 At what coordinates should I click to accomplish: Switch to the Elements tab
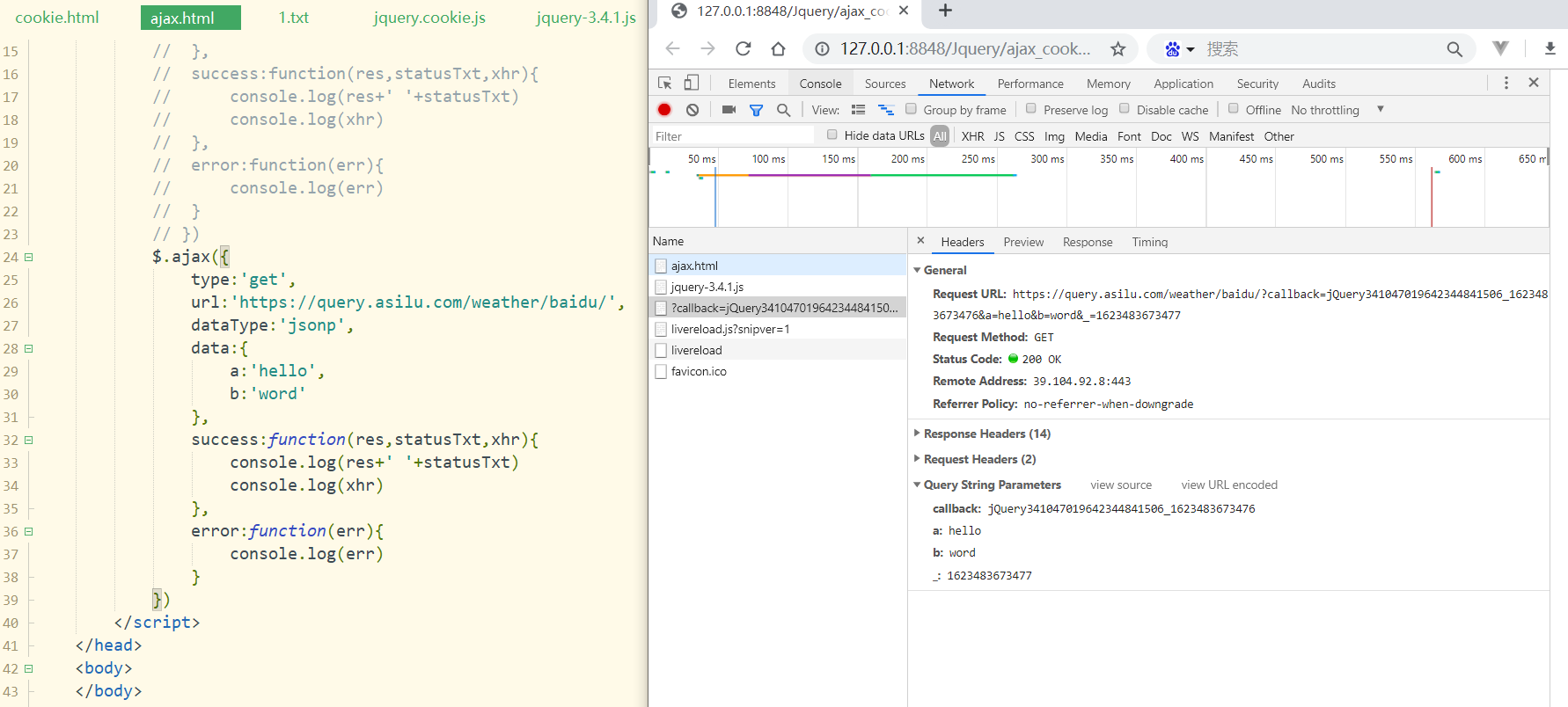(x=752, y=84)
